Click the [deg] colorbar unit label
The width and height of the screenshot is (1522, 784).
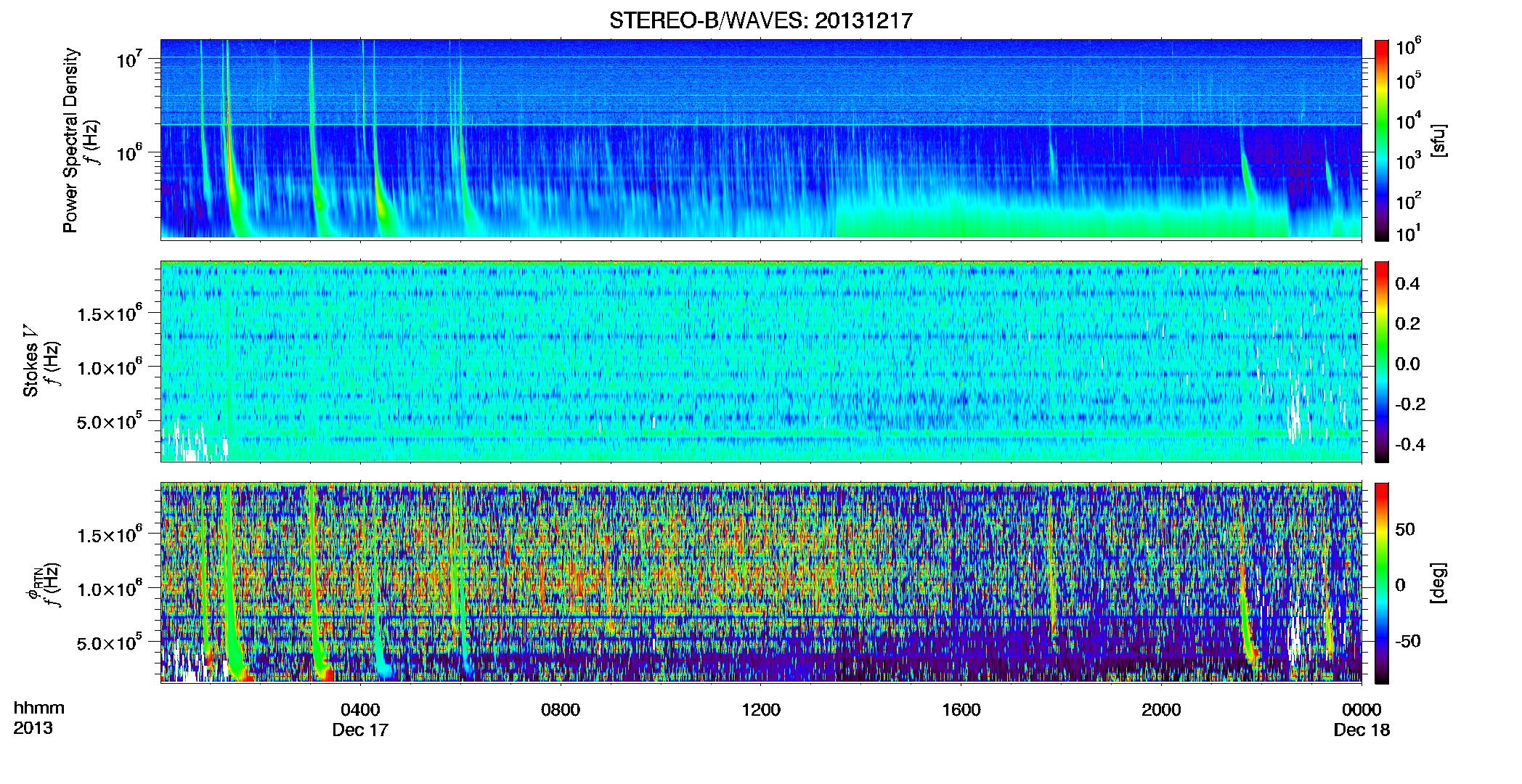(x=1438, y=583)
